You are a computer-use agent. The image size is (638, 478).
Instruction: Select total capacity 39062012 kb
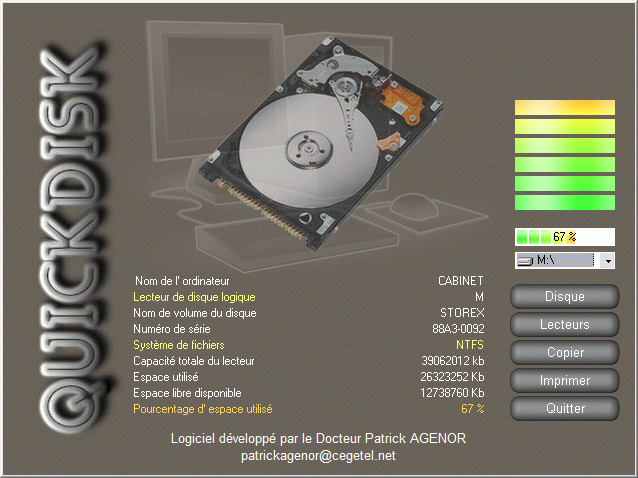click(x=453, y=361)
